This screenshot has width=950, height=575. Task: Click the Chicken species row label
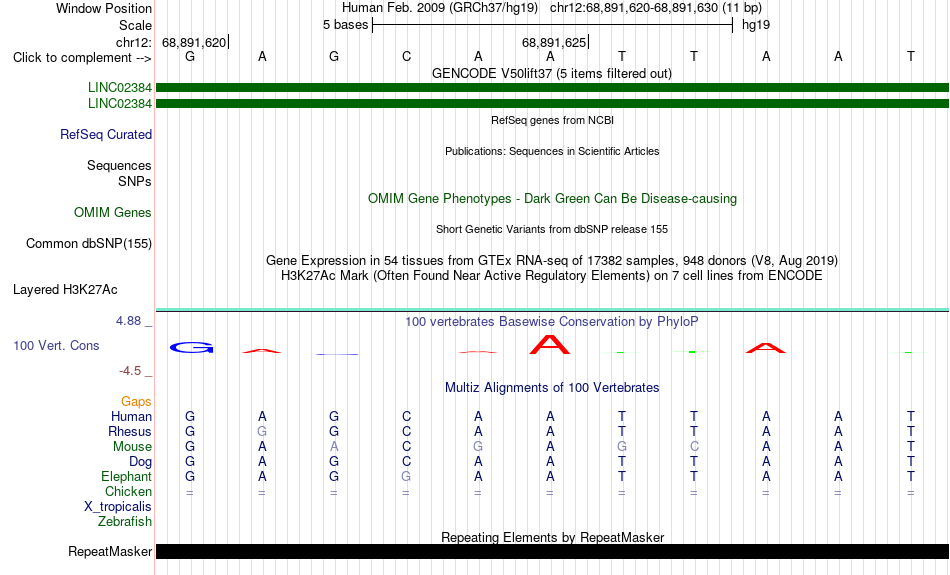[128, 491]
